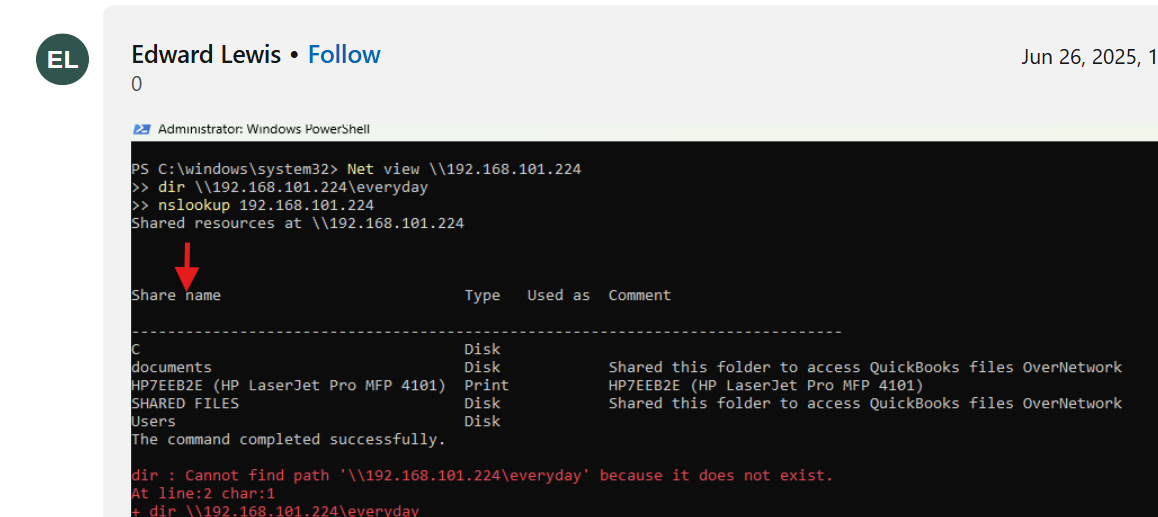Select the documents share name
The width and height of the screenshot is (1158, 517).
(x=171, y=367)
